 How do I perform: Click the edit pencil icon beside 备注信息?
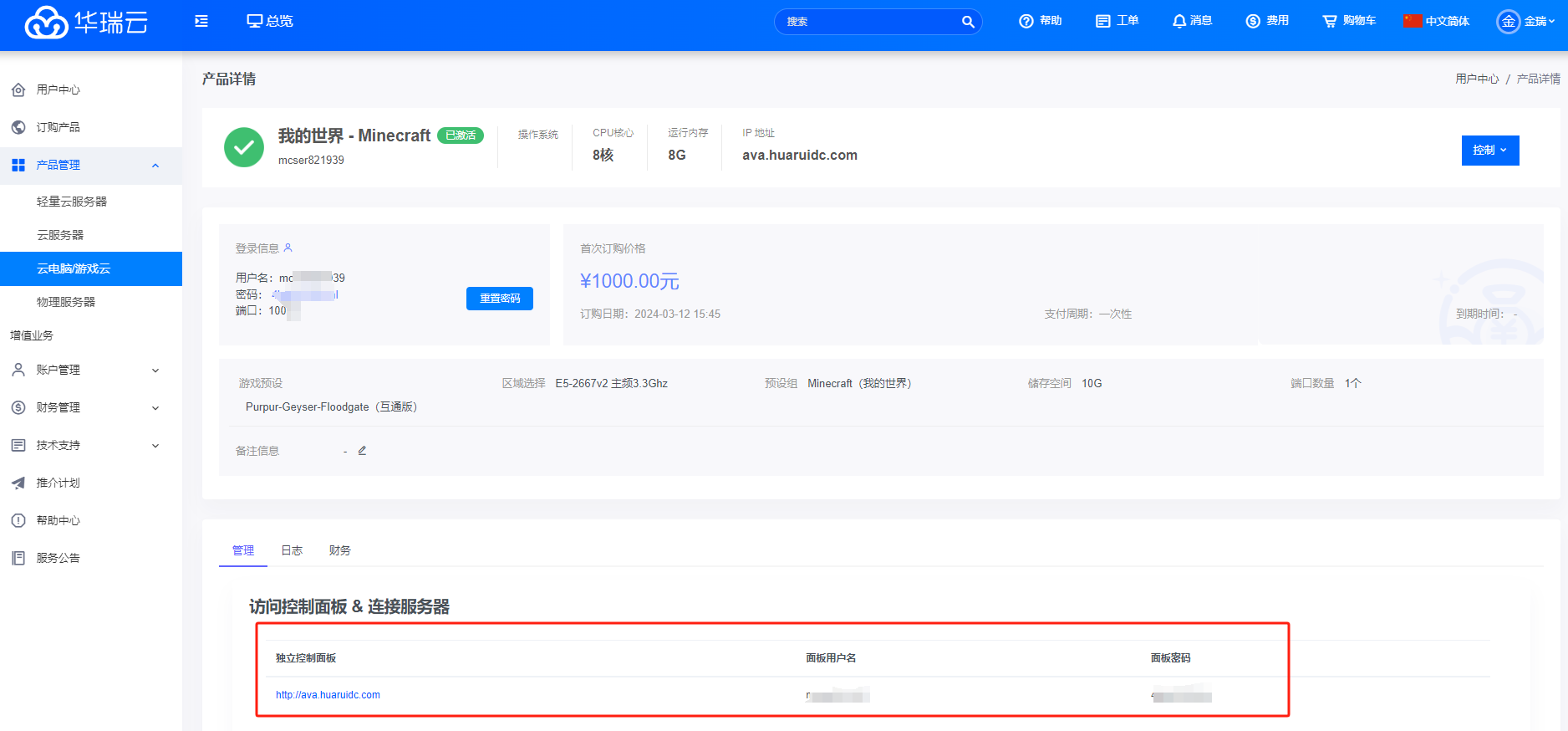362,450
